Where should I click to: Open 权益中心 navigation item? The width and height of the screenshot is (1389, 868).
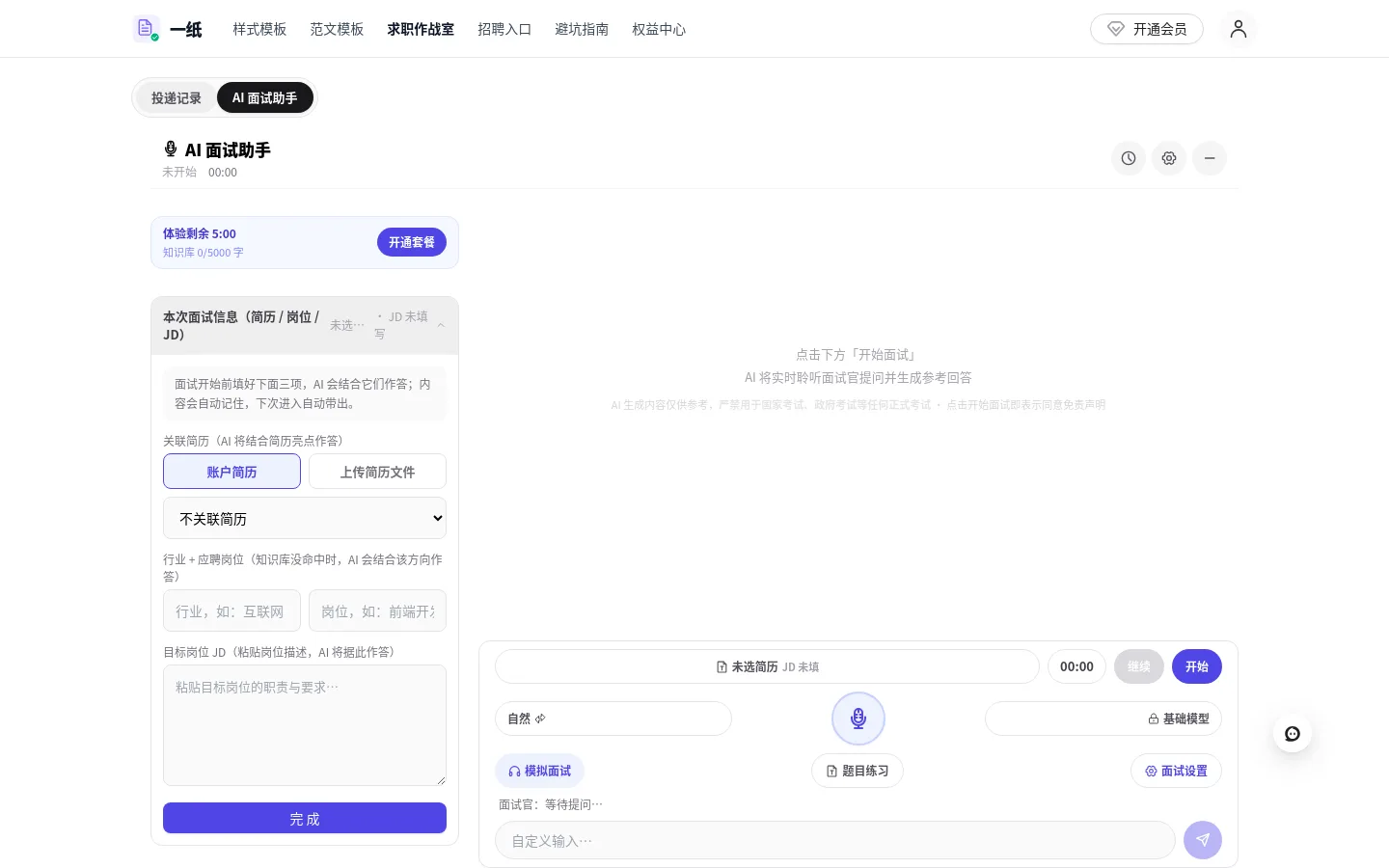point(659,29)
